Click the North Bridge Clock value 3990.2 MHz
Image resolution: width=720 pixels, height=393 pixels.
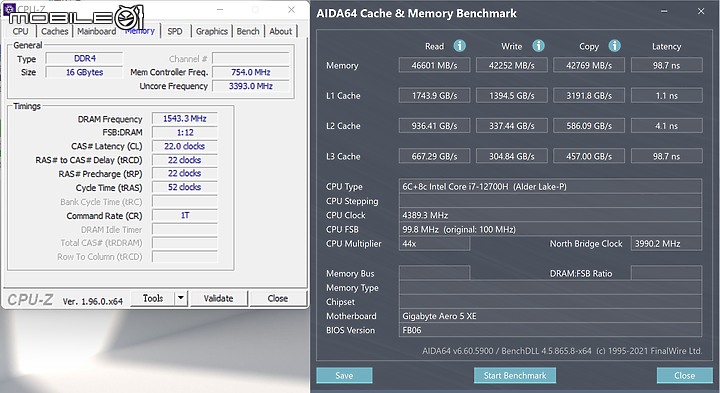click(x=667, y=243)
